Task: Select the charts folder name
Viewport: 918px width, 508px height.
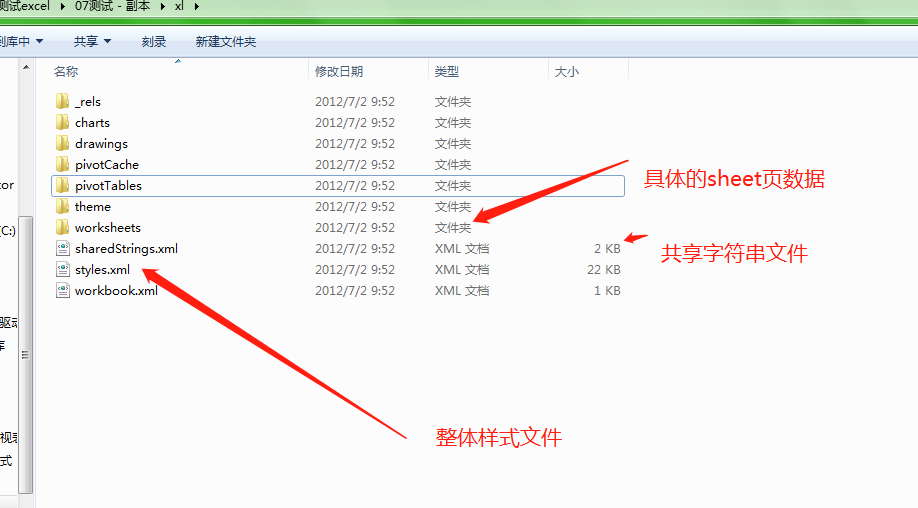Action: coord(93,122)
